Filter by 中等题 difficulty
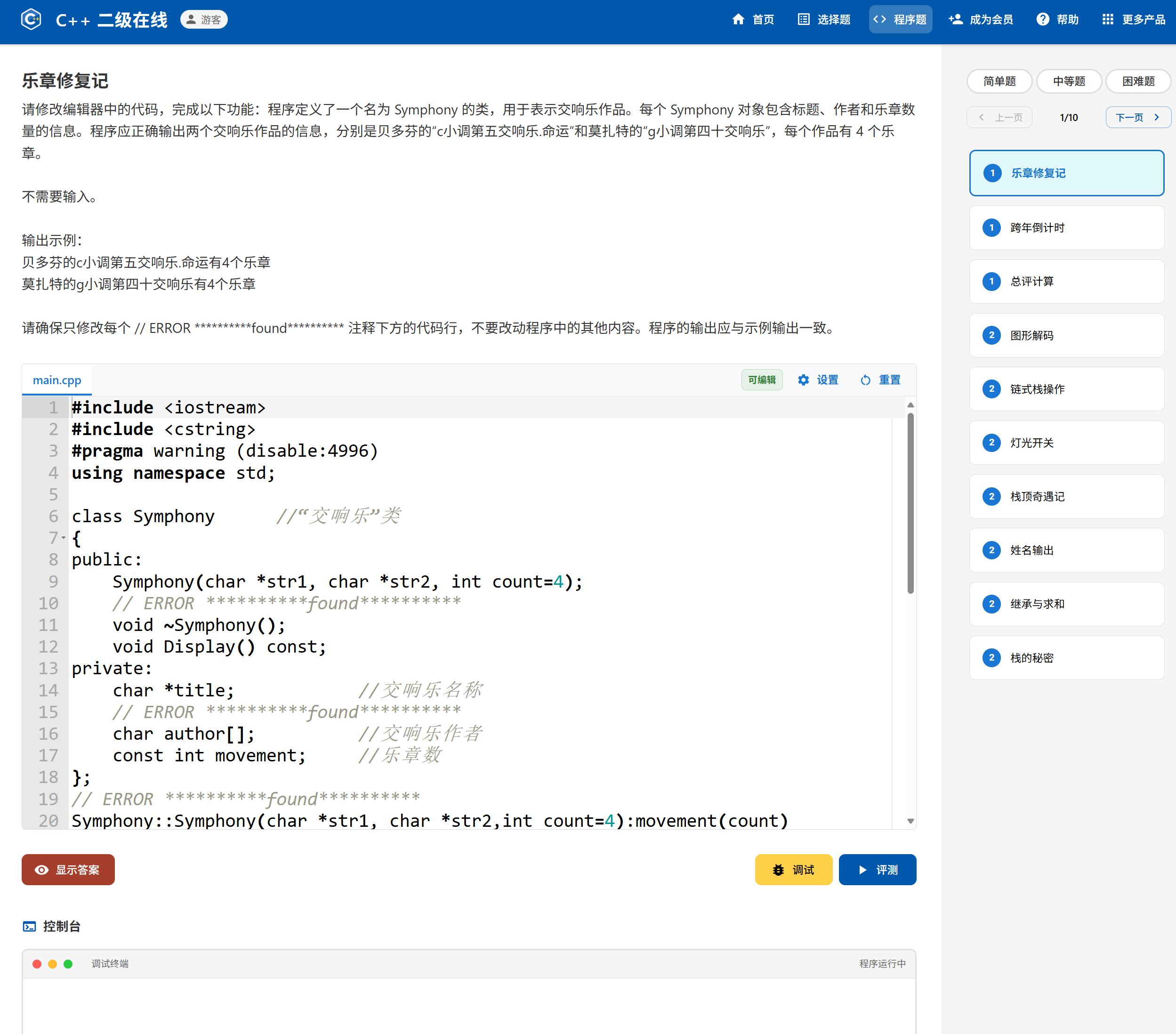This screenshot has height=1034, width=1176. tap(1069, 81)
